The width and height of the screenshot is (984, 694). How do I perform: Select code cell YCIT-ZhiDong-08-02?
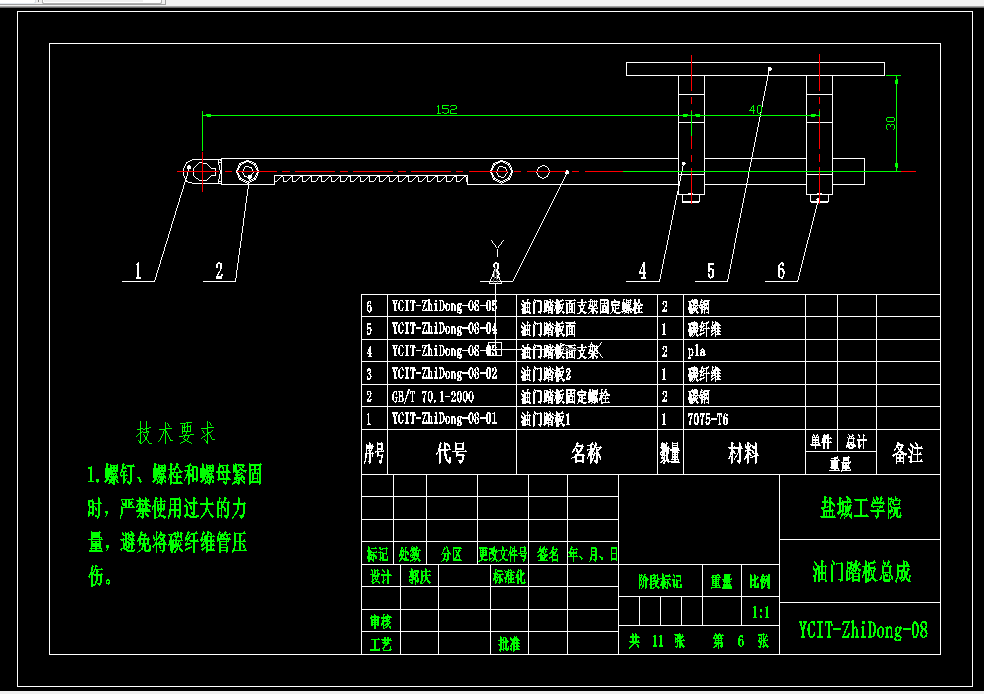444,373
